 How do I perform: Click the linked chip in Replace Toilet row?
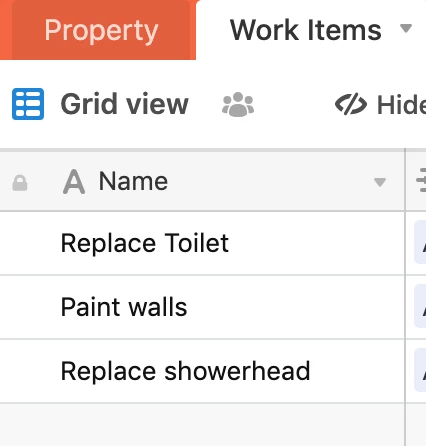point(420,242)
